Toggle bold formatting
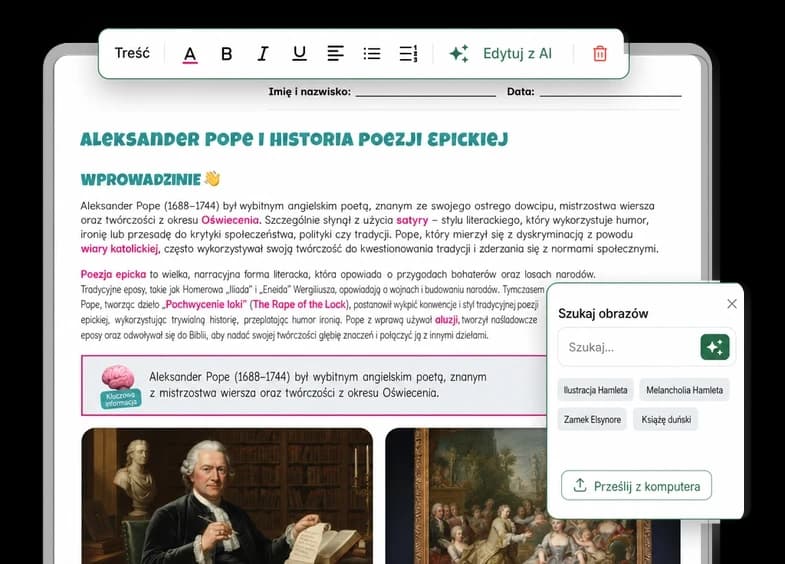This screenshot has height=564, width=785. (x=226, y=54)
